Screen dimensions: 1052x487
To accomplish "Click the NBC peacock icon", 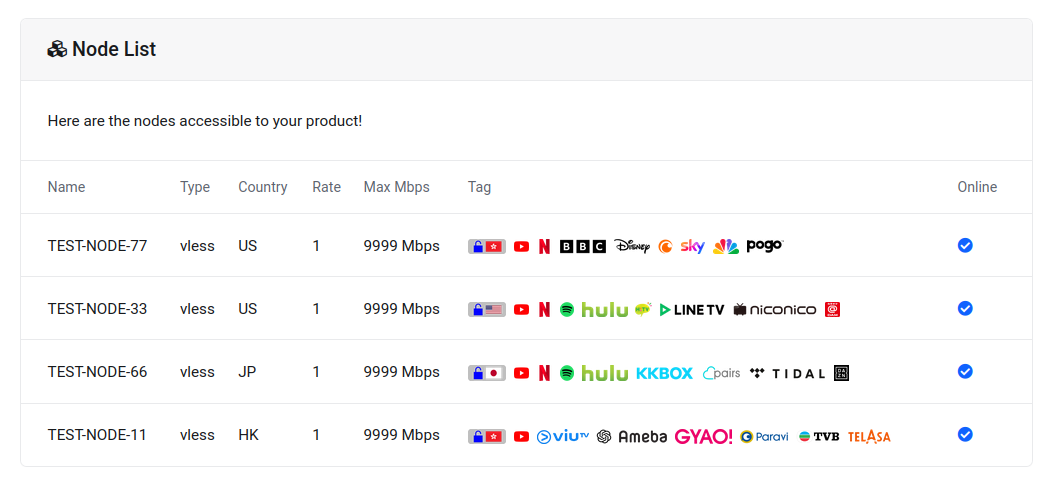I will click(x=726, y=246).
